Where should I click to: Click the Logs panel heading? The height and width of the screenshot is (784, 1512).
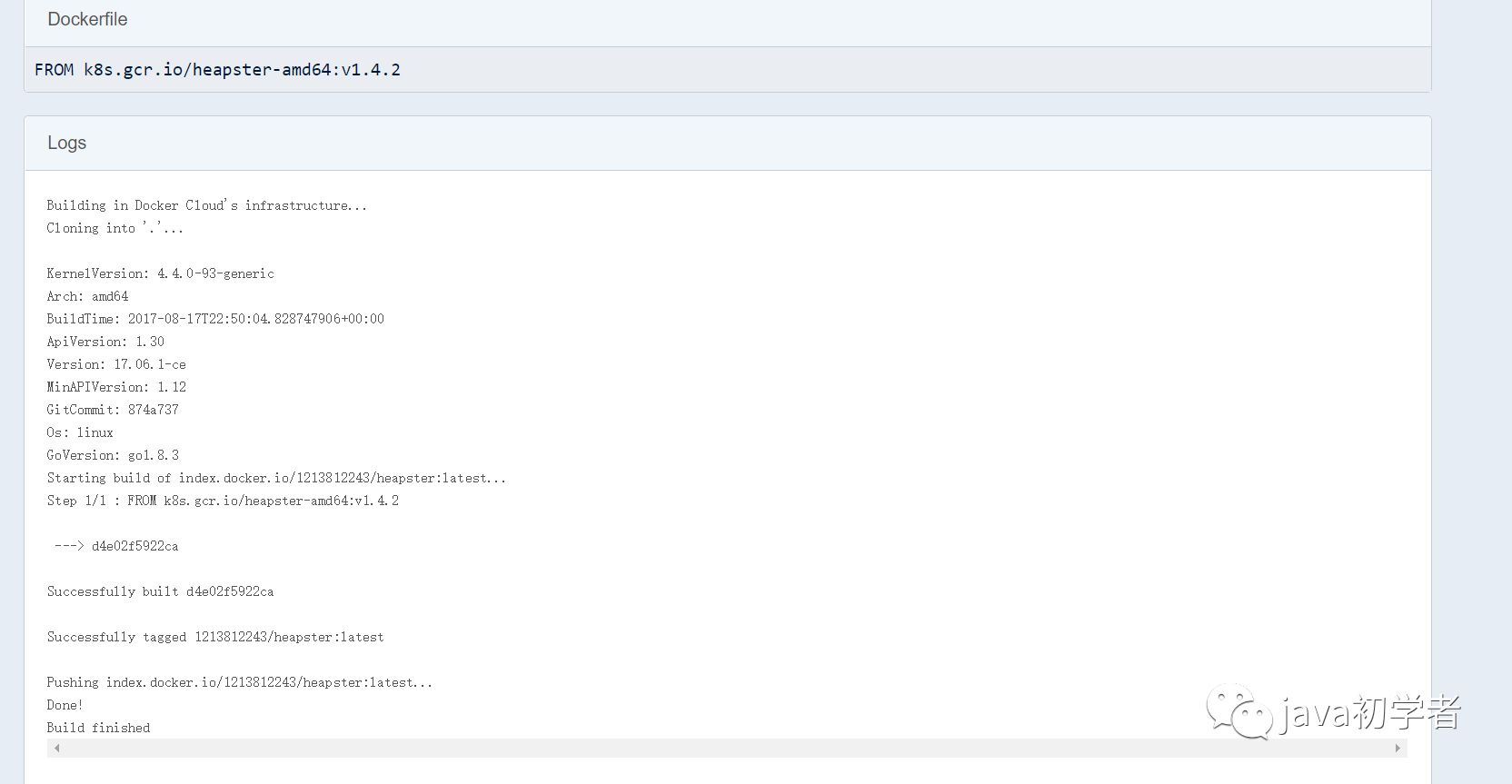point(66,143)
